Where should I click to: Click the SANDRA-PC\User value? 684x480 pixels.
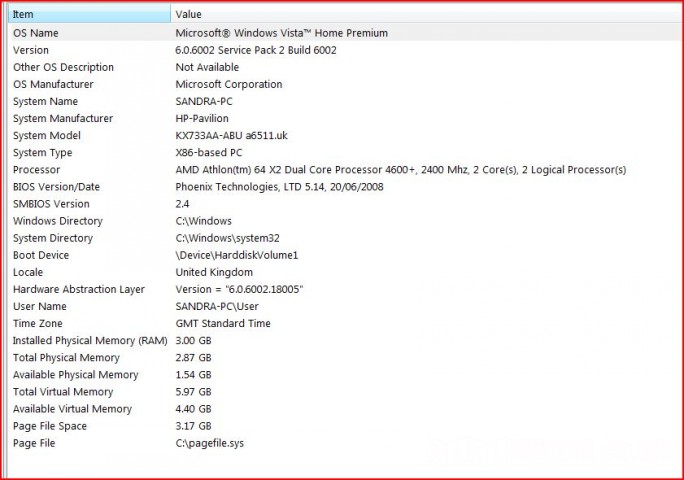click(x=217, y=306)
